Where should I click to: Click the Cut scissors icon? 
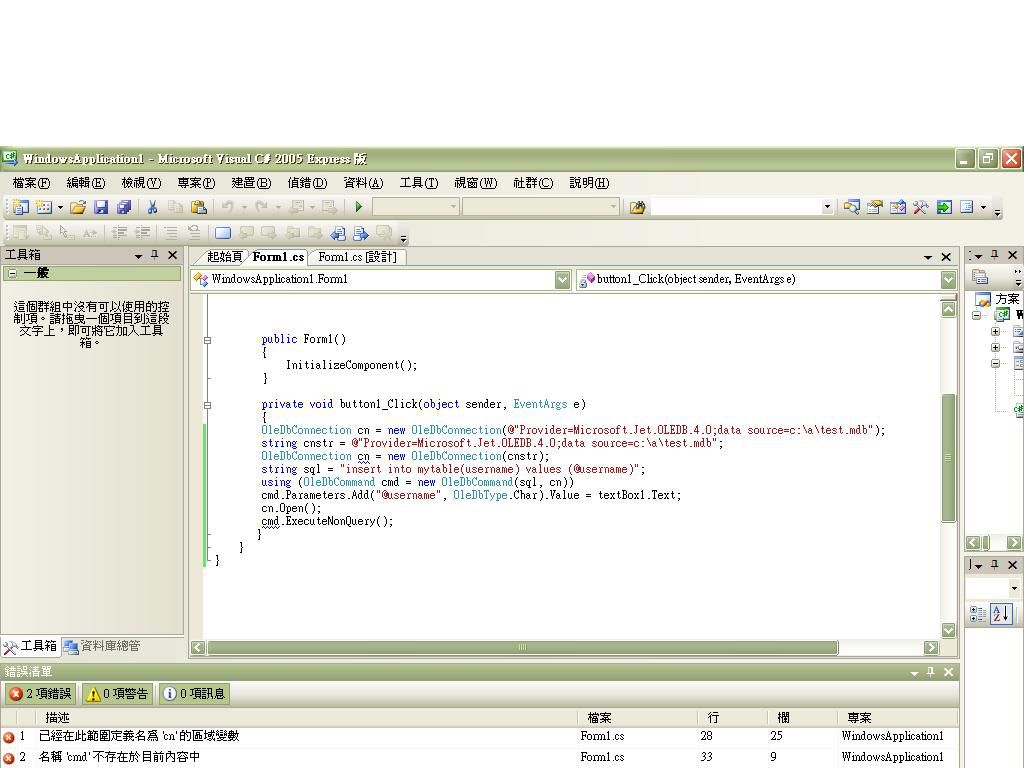pos(153,207)
